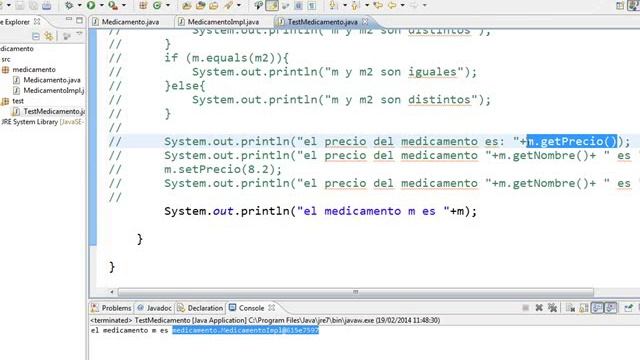
Task: Select the TestMedicamento.java editor tab
Action: (322, 22)
